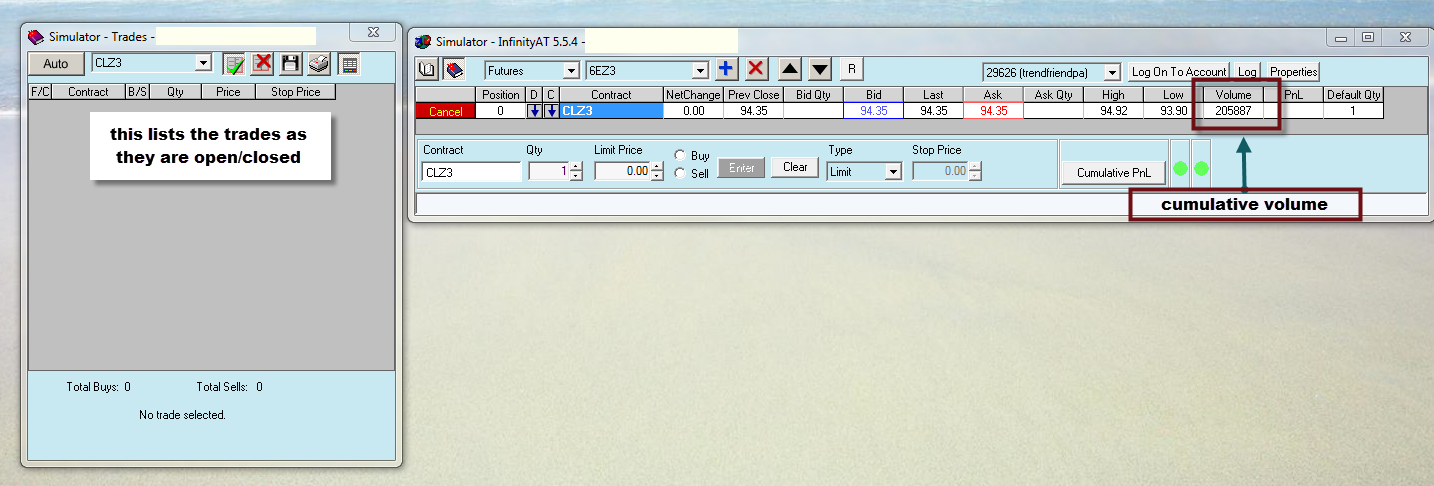Click the 'No trade selected.' status text
Viewport: 1434px width, 486px height.
coord(183,415)
